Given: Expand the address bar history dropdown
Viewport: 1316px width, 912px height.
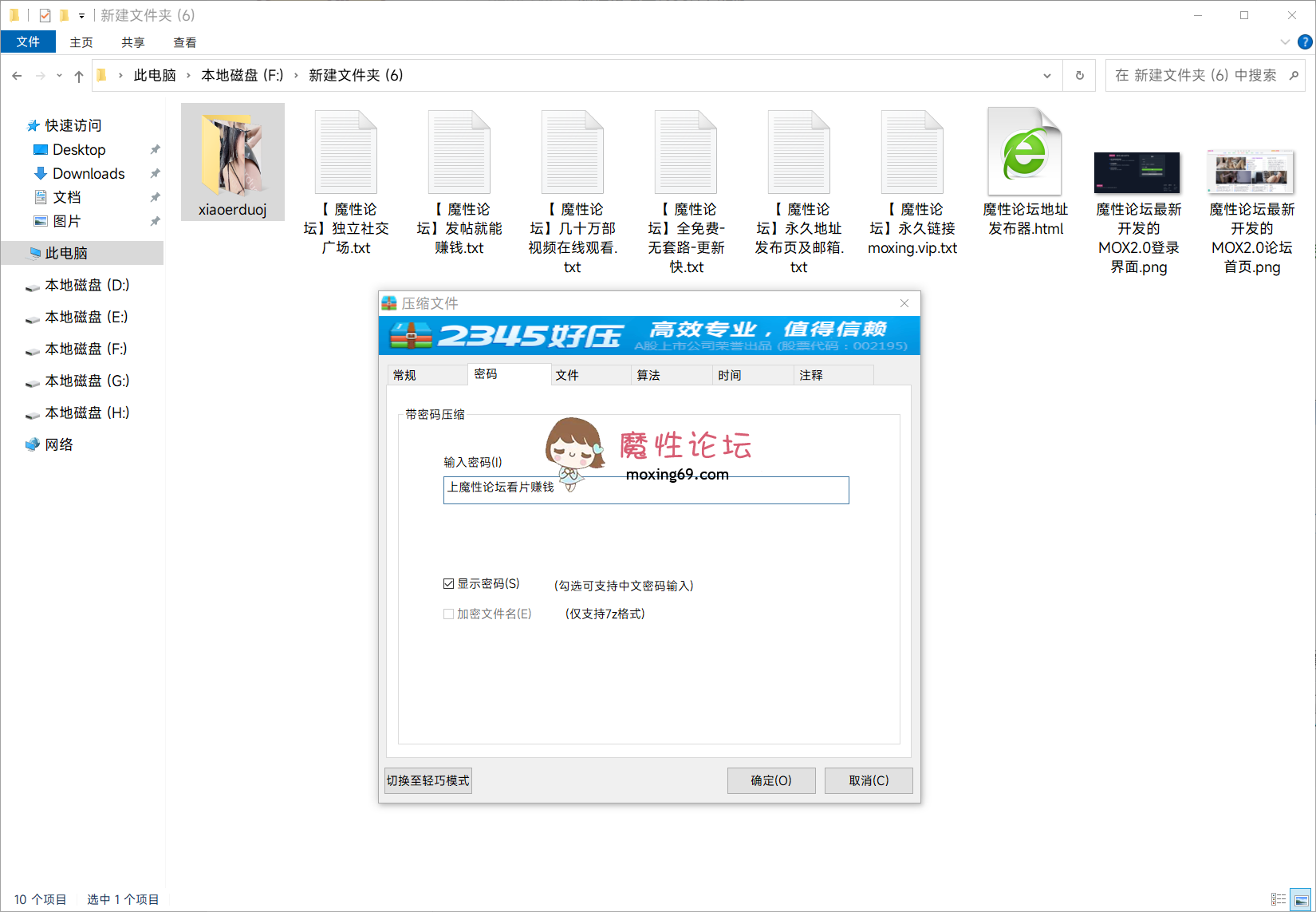Looking at the screenshot, I should tap(1047, 75).
